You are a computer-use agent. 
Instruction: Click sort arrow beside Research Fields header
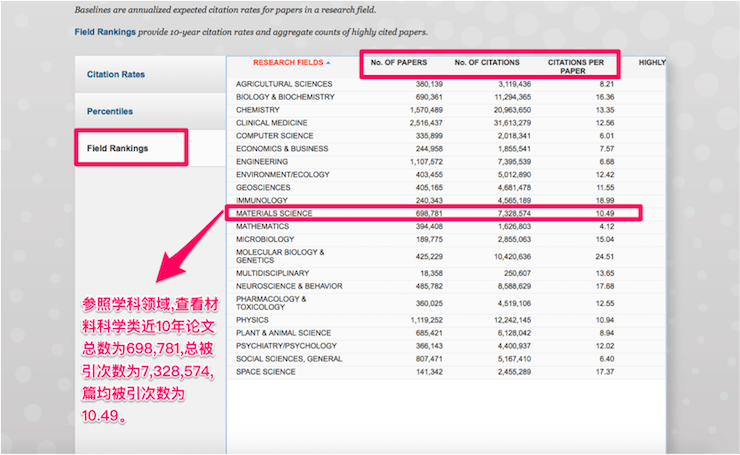coord(328,63)
